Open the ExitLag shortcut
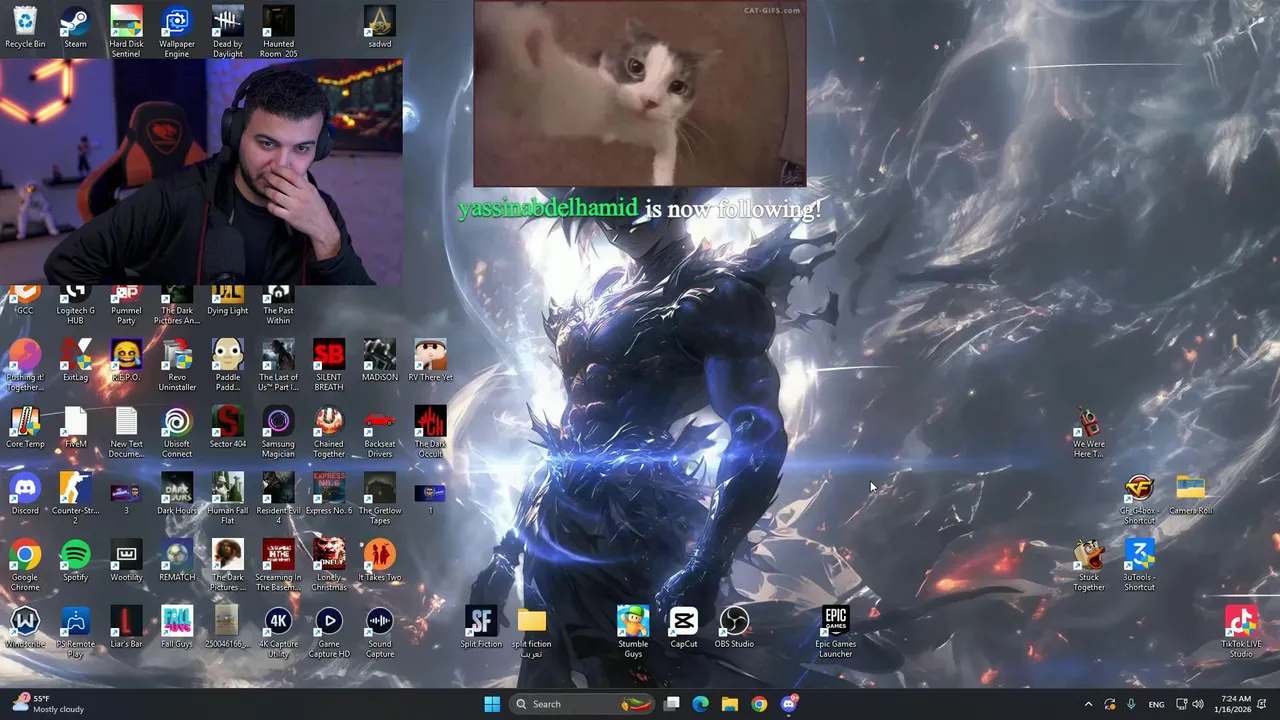1280x720 pixels. [x=75, y=360]
